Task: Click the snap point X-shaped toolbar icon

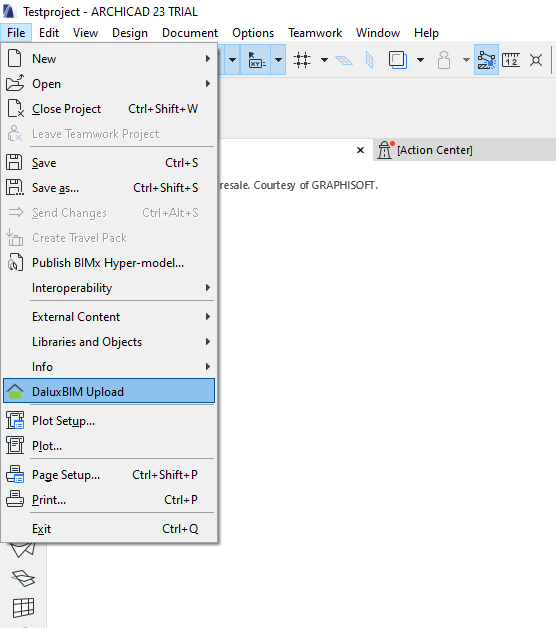Action: pyautogui.click(x=536, y=60)
